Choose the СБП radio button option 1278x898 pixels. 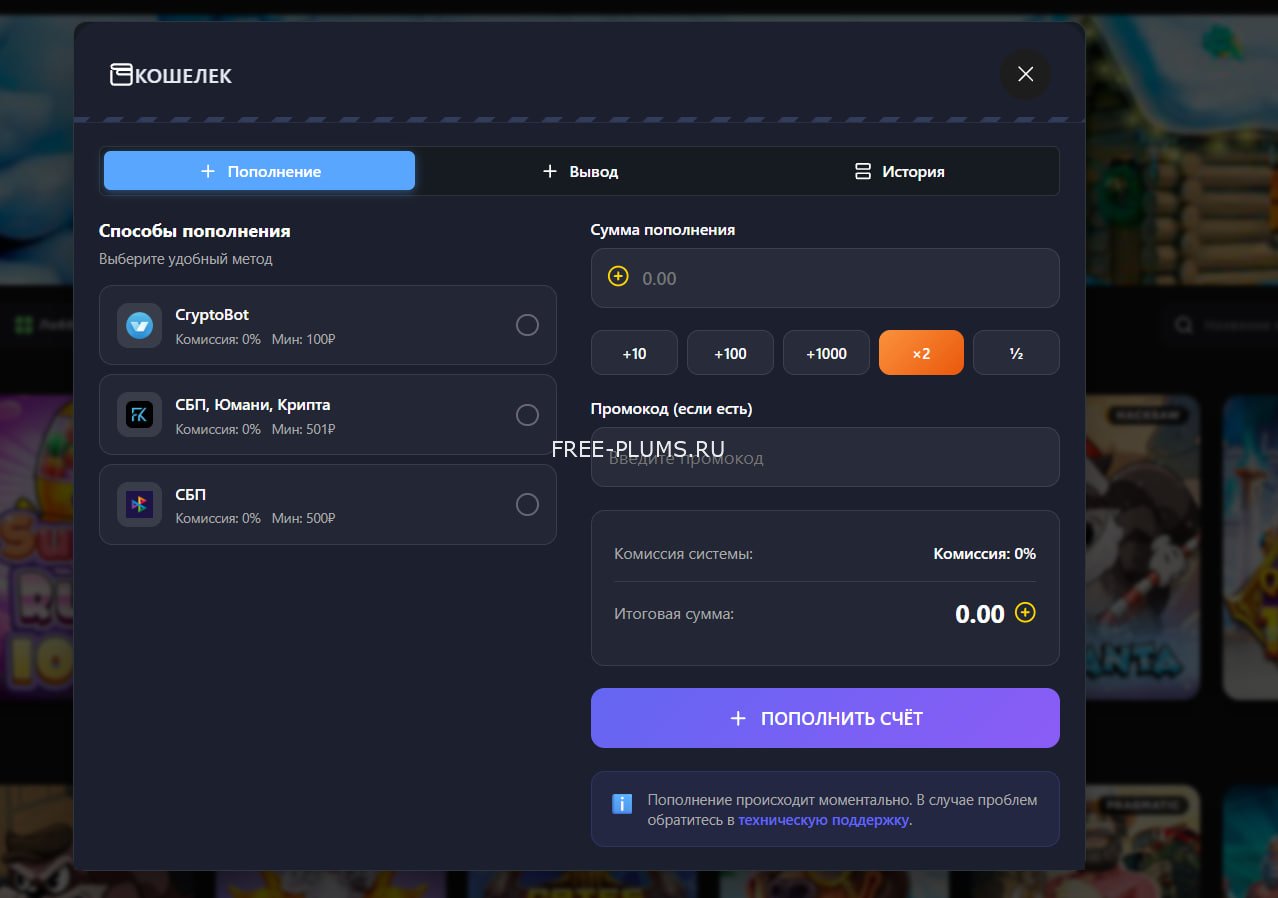527,504
